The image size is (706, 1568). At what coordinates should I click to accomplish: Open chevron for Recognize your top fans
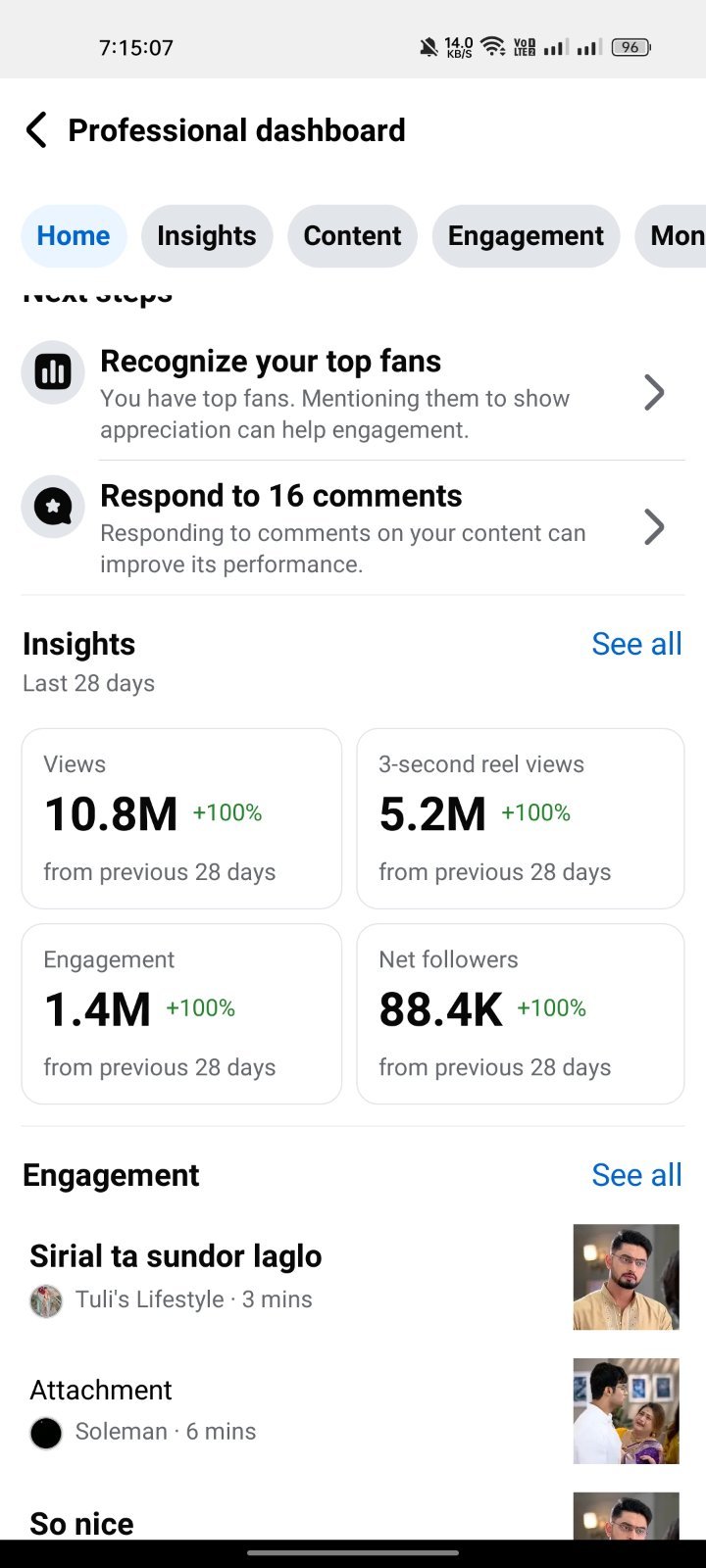point(654,393)
